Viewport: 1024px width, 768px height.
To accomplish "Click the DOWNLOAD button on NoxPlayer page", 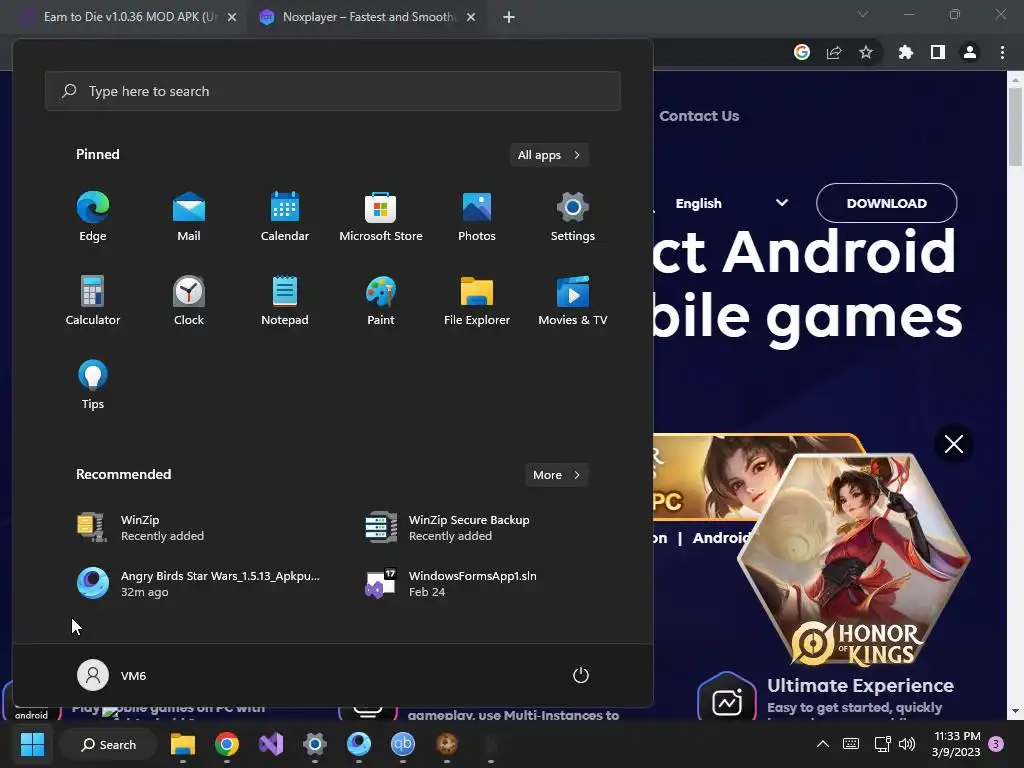I will (886, 203).
